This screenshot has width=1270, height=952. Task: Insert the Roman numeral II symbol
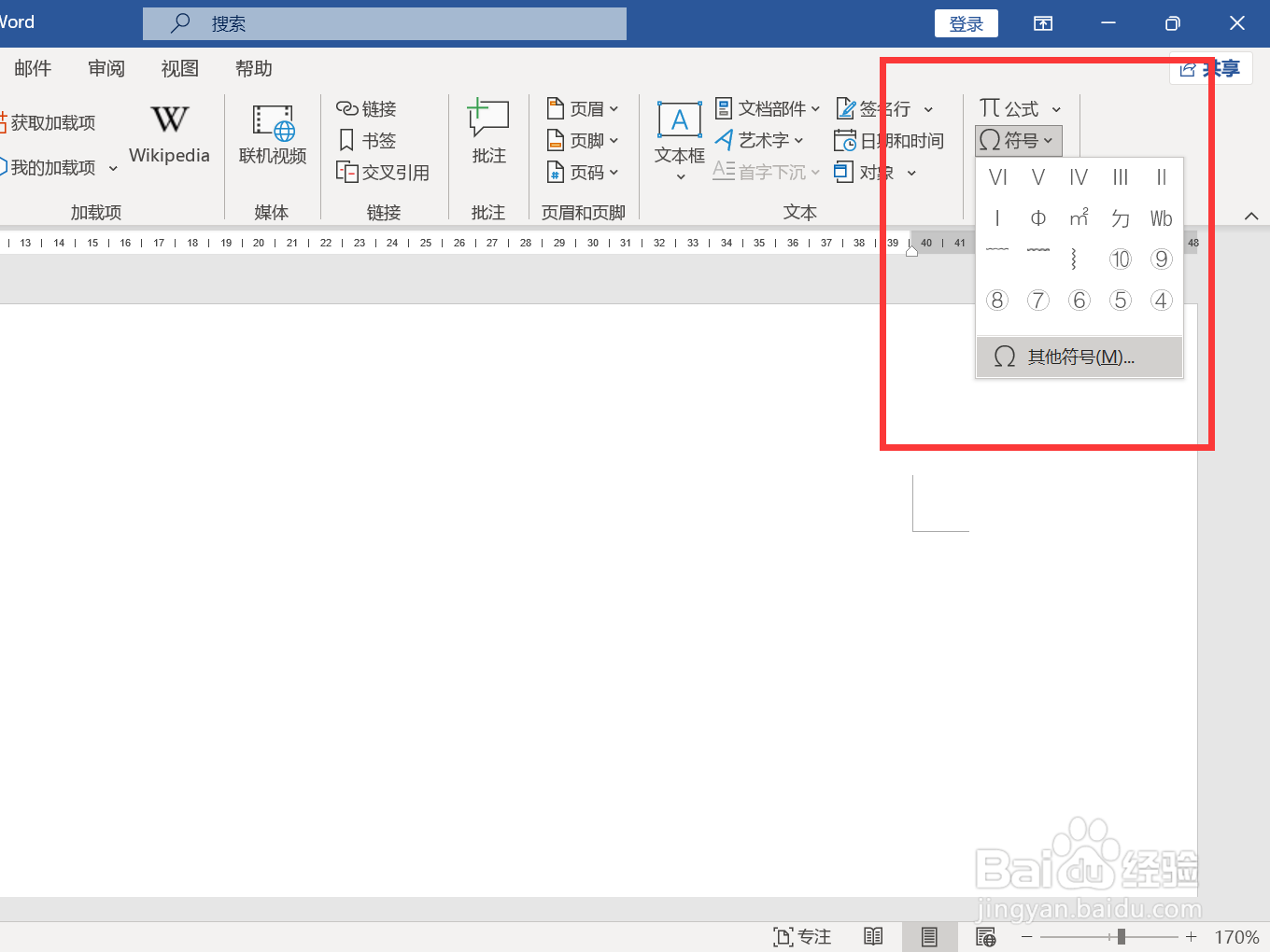coord(1161,177)
